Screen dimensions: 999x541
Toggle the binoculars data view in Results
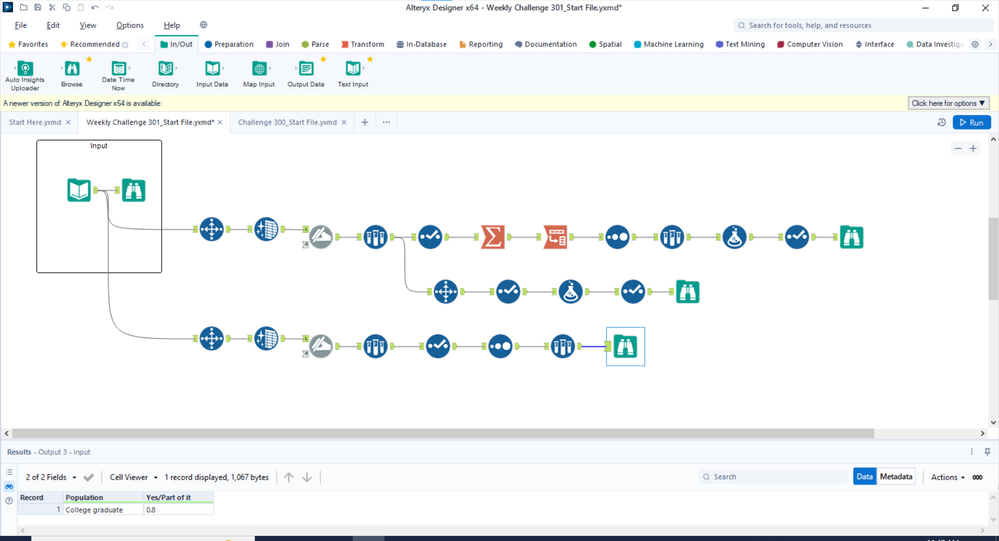pos(9,486)
